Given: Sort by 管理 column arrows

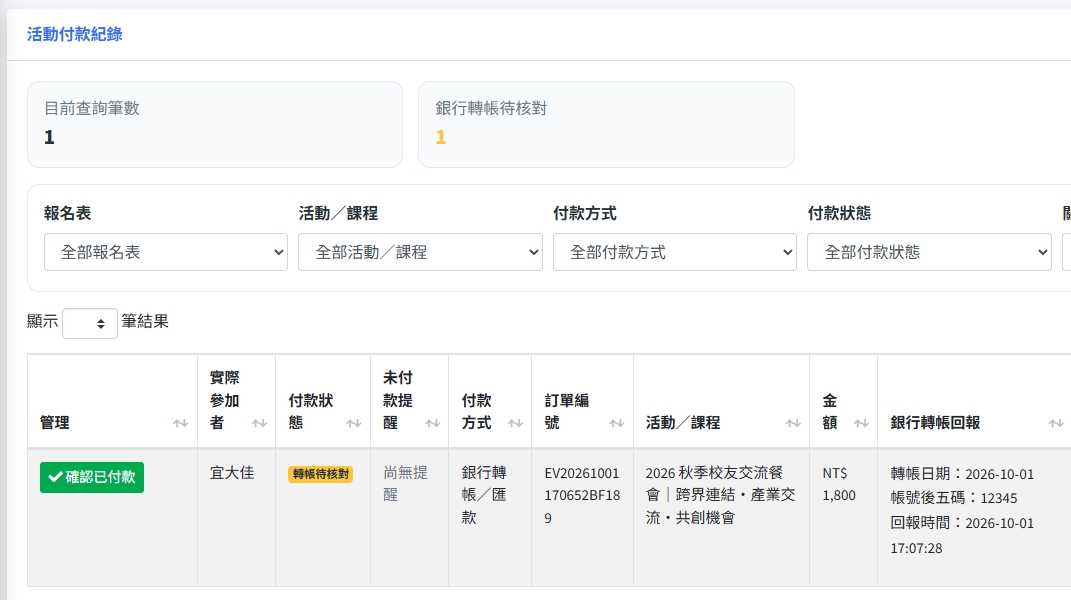Looking at the screenshot, I should (180, 424).
